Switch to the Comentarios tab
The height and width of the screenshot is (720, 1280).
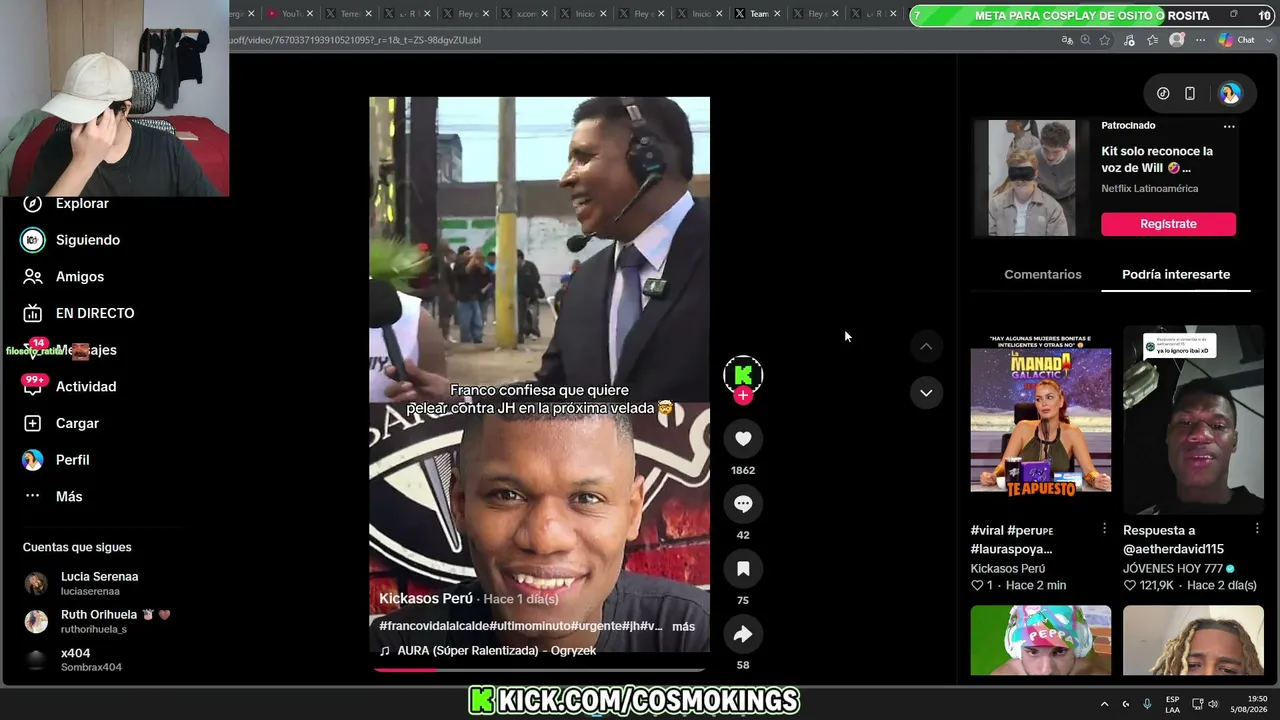[1043, 274]
